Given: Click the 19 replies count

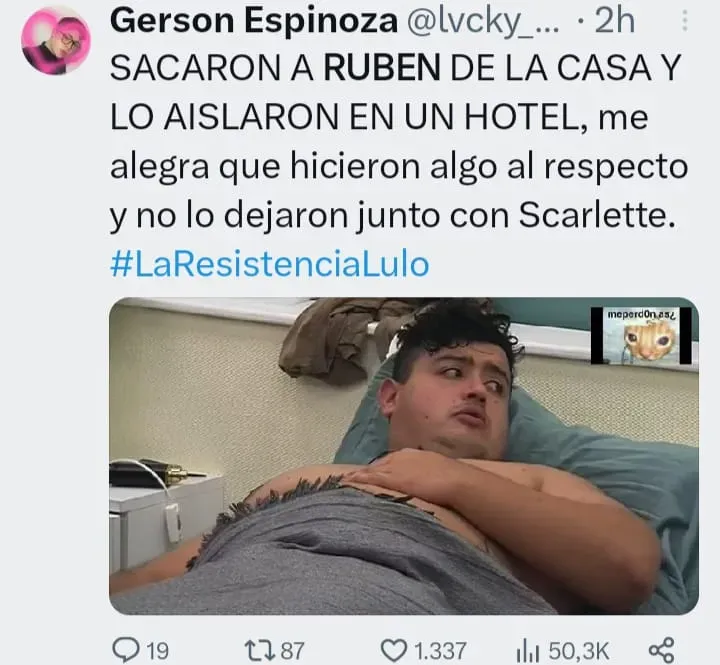Looking at the screenshot, I should click(158, 651).
